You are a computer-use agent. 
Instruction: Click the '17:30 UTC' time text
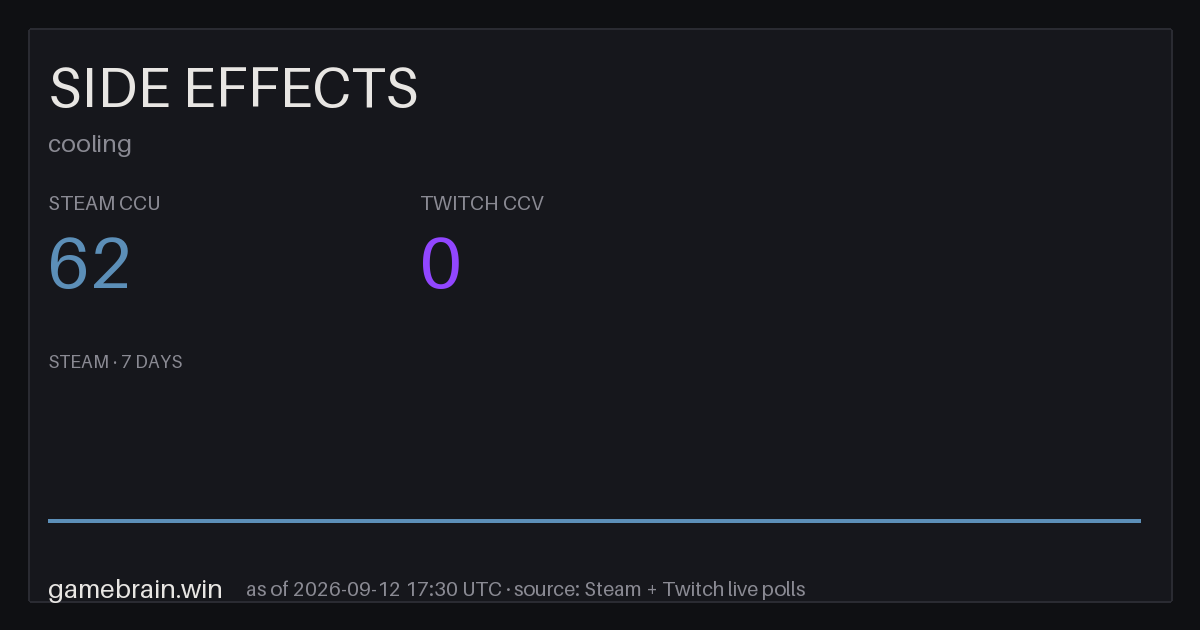tap(454, 589)
